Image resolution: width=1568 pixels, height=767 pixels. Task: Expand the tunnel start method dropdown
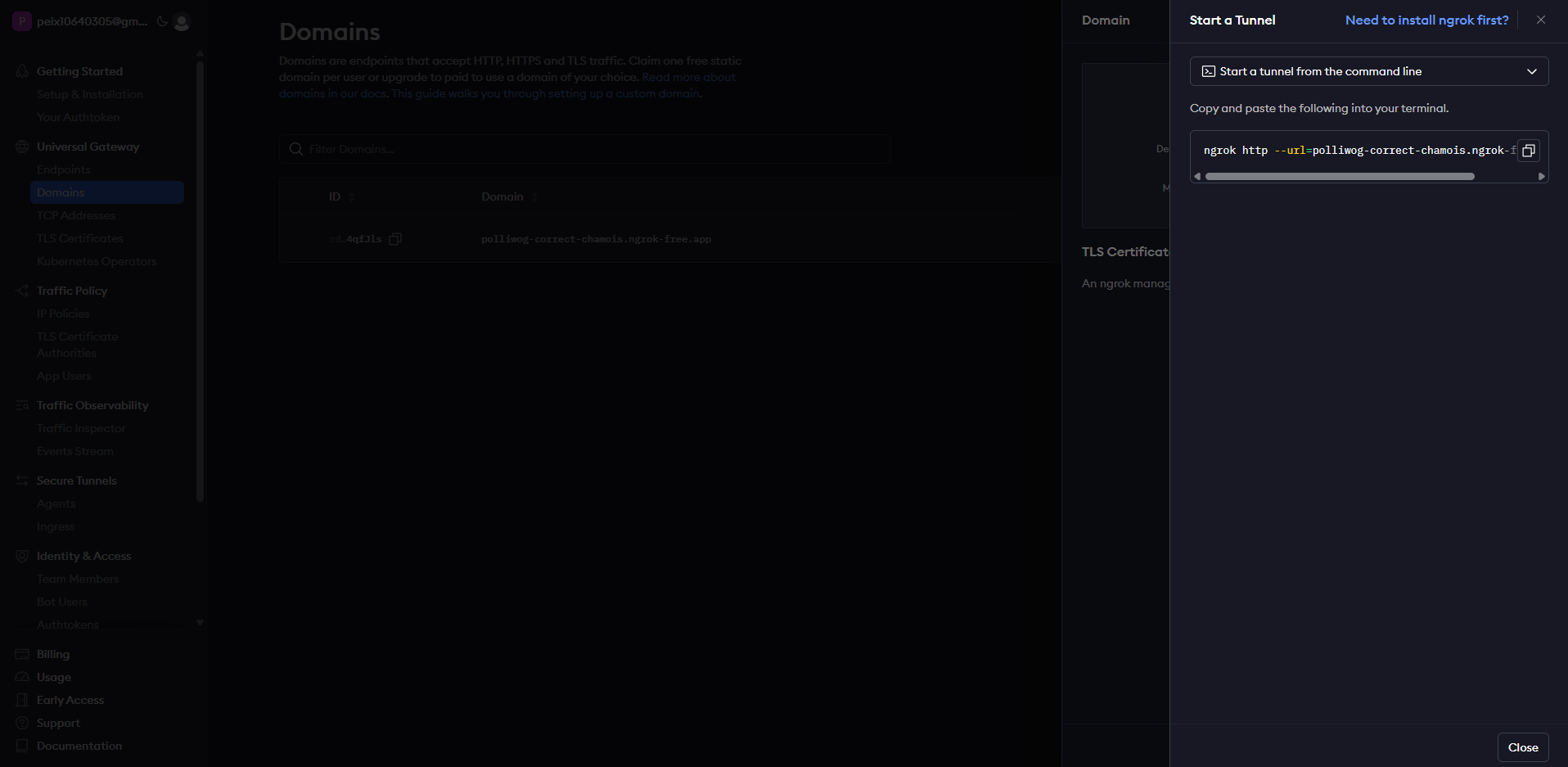(1369, 71)
